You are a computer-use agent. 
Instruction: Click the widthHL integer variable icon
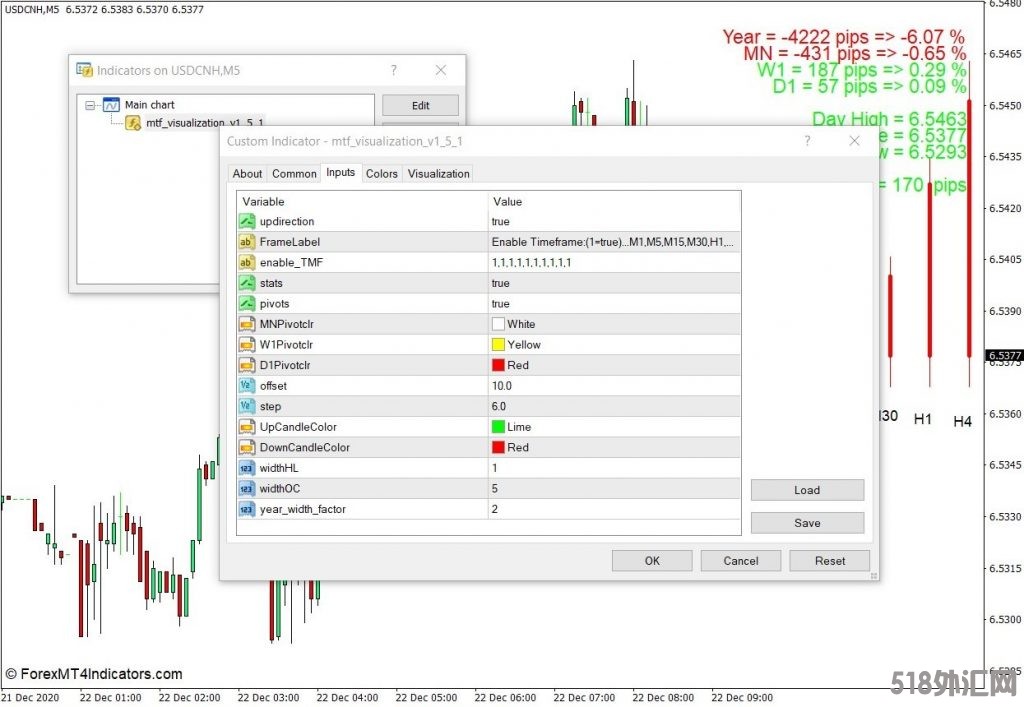click(x=247, y=468)
